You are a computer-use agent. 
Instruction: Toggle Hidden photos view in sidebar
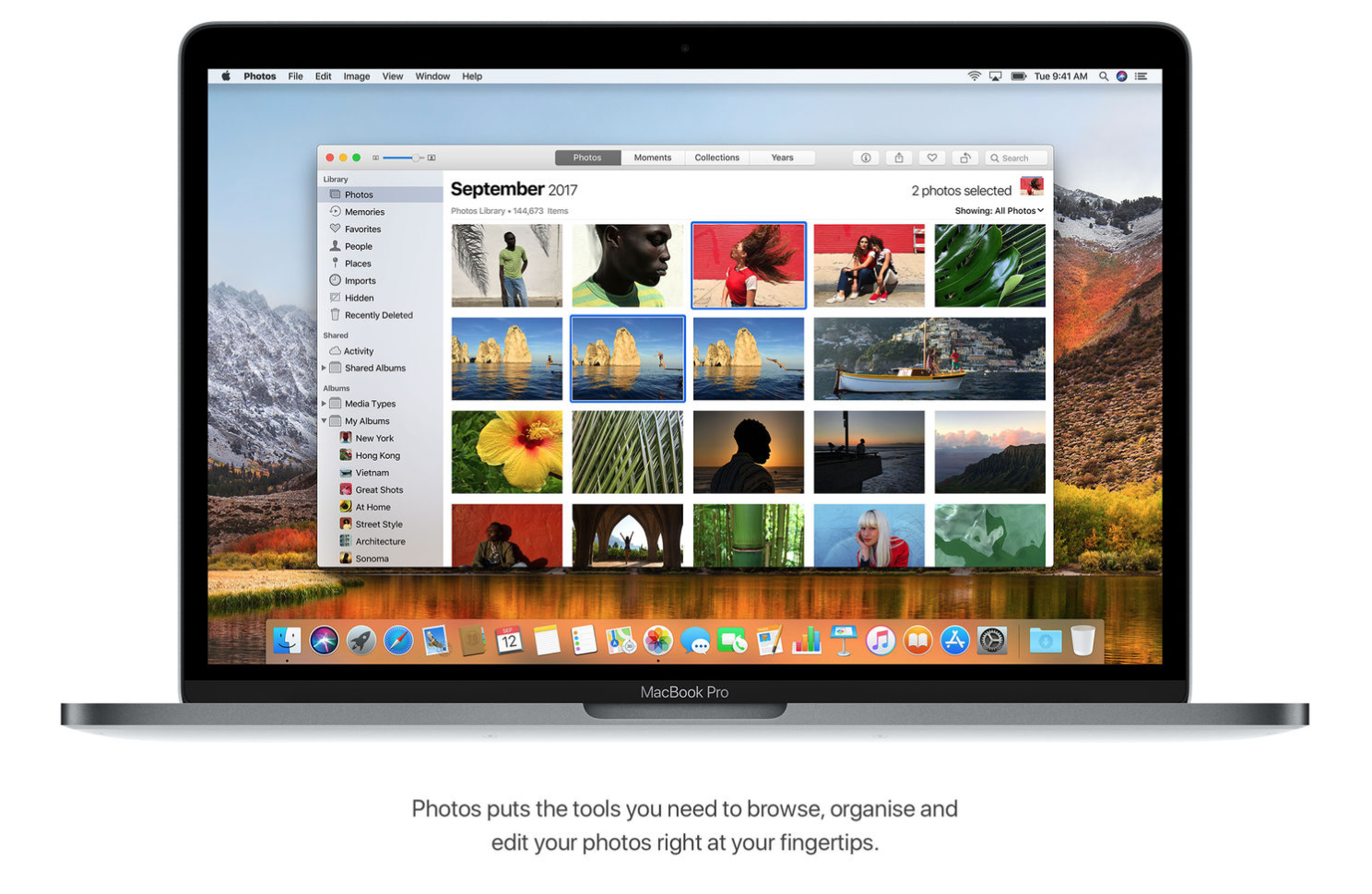(x=358, y=297)
